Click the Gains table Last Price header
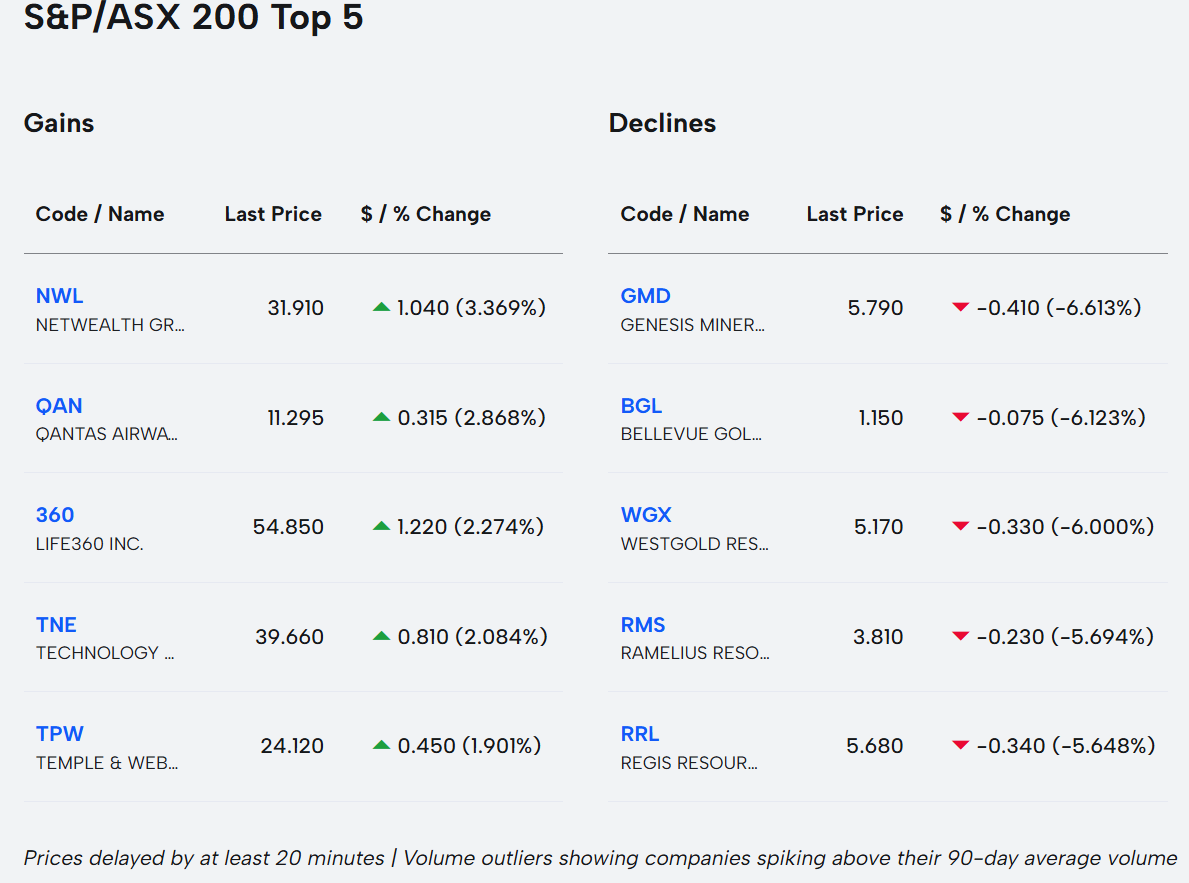Viewport: 1189px width, 883px height. [x=273, y=214]
